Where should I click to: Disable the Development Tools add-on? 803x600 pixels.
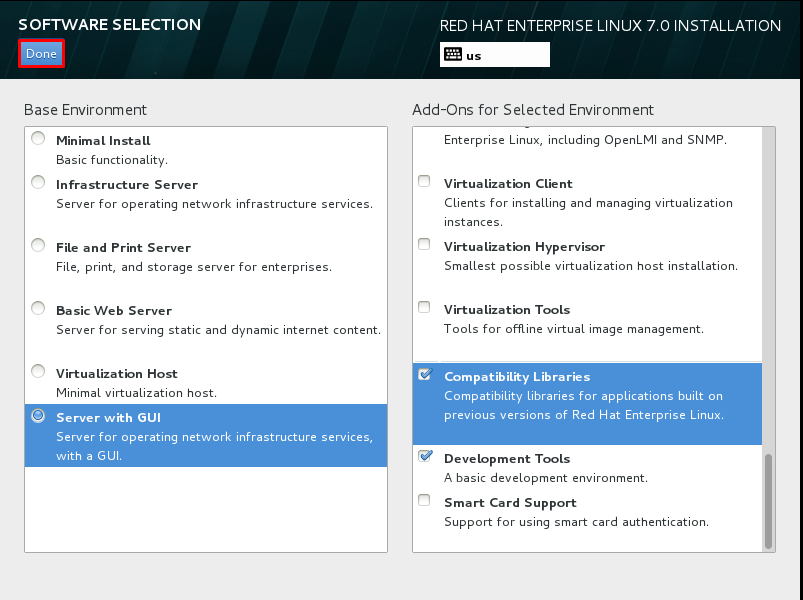click(x=424, y=456)
